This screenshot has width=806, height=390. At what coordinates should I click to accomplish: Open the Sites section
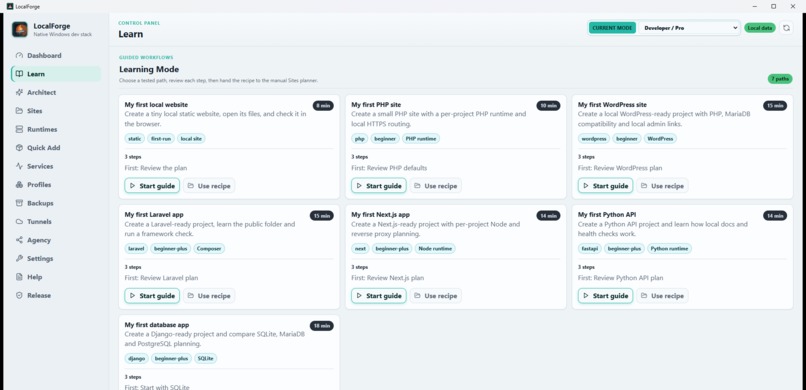coord(56,111)
